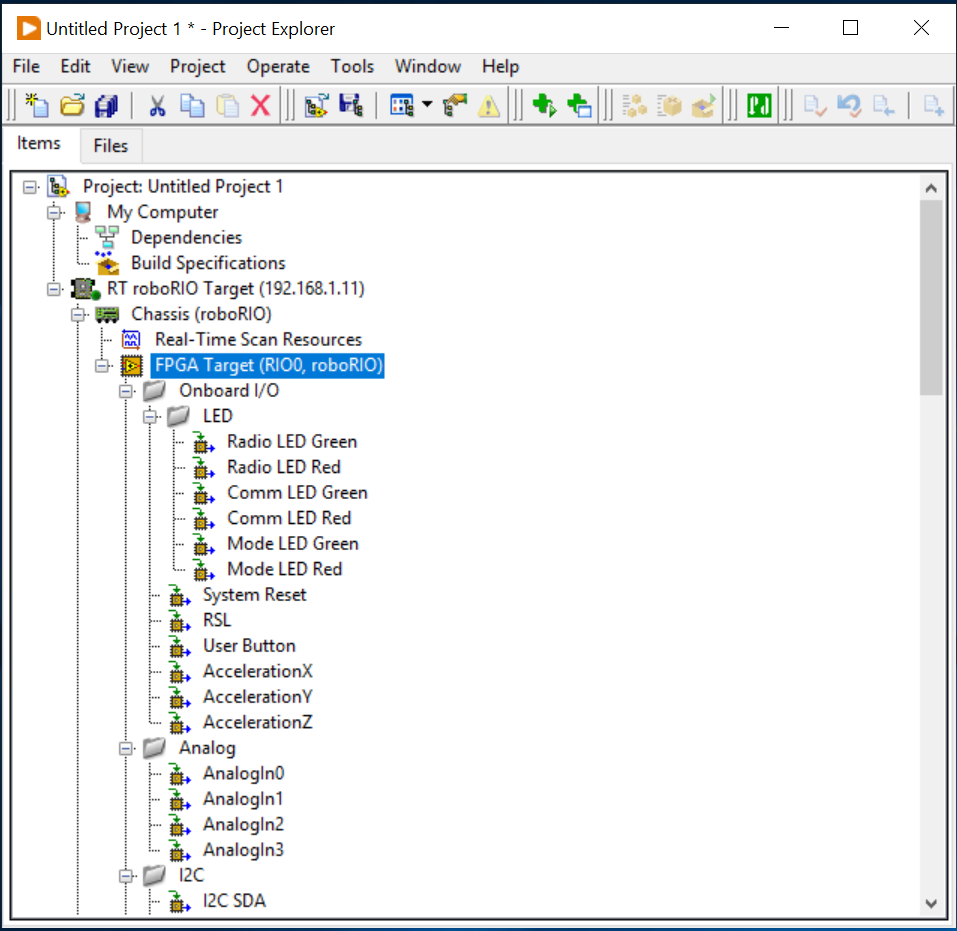
Task: Click the second green plus toolbar icon
Action: click(578, 105)
